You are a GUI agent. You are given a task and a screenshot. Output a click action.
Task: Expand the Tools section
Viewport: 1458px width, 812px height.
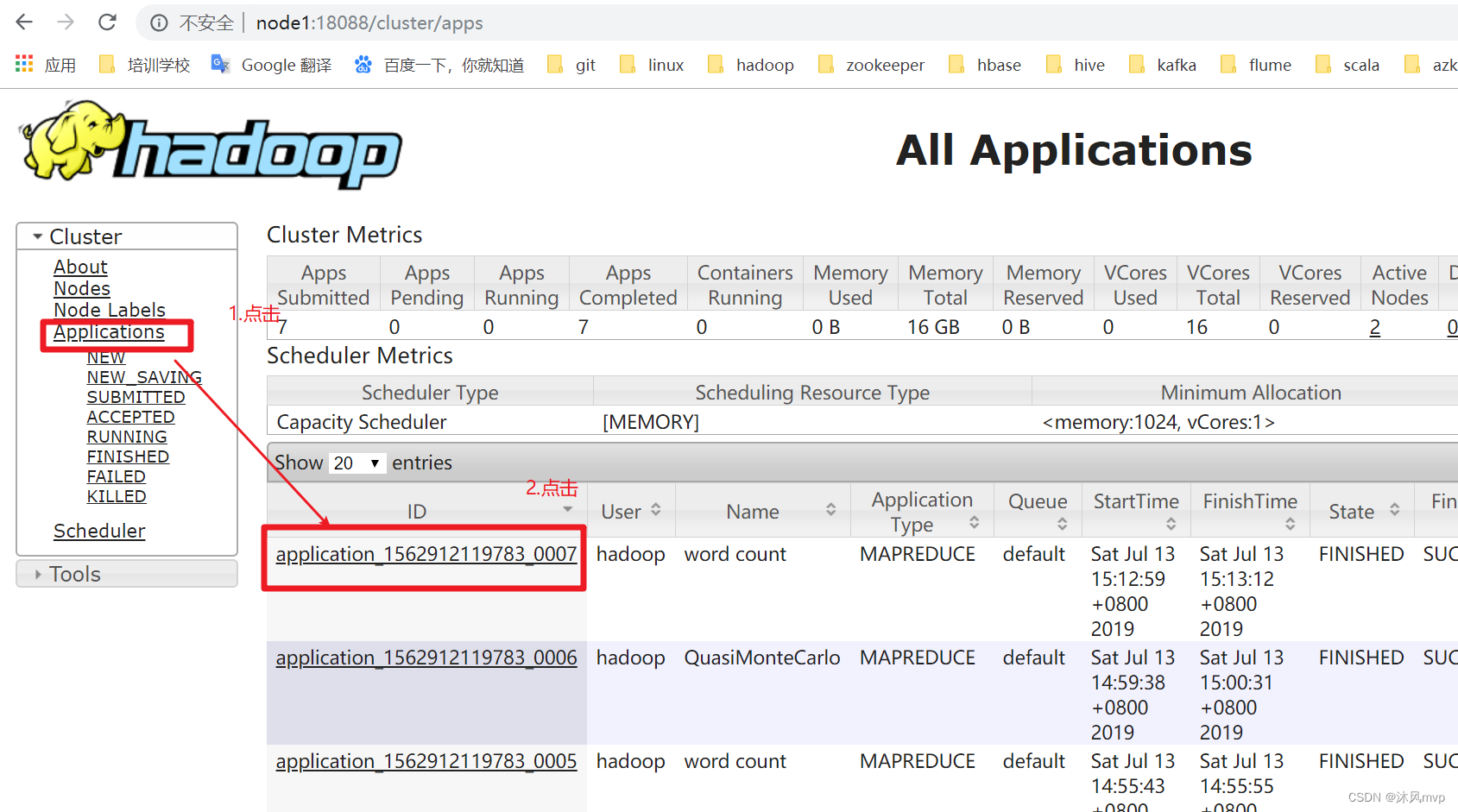(127, 574)
